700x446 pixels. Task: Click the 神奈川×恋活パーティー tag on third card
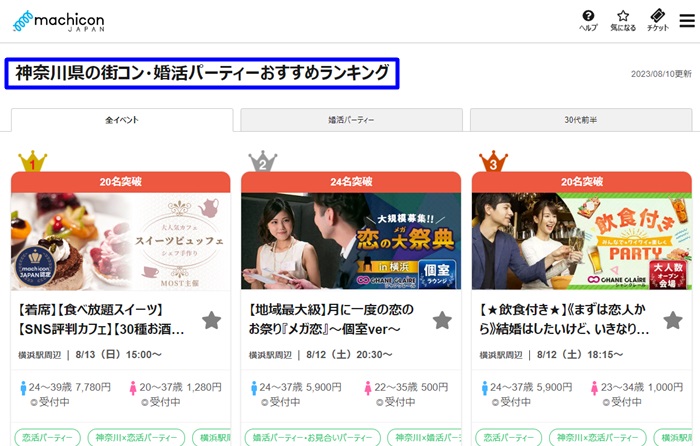(x=597, y=437)
